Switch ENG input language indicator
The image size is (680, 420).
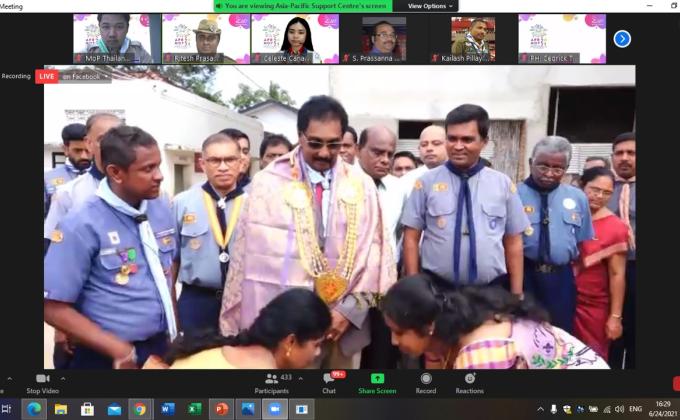(x=635, y=409)
